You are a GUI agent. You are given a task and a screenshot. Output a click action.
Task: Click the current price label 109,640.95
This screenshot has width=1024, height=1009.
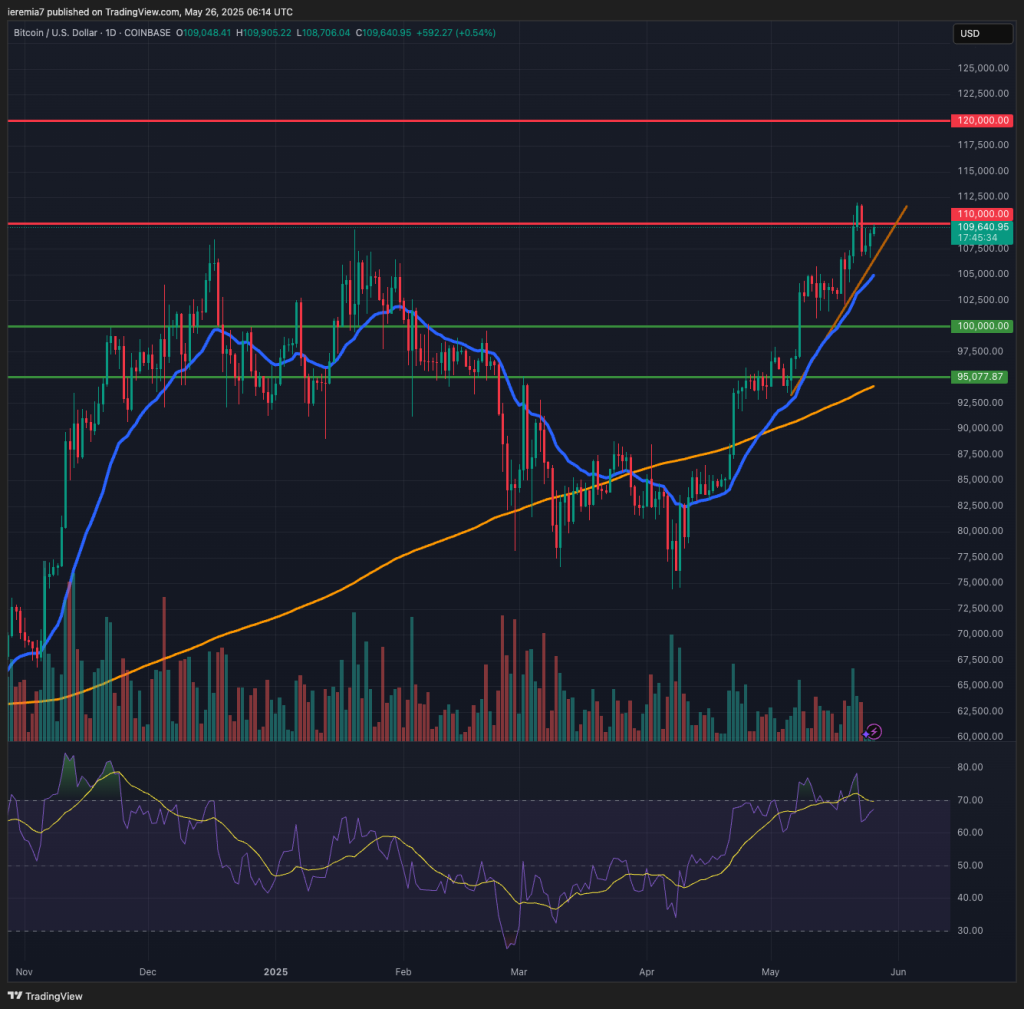pos(982,227)
